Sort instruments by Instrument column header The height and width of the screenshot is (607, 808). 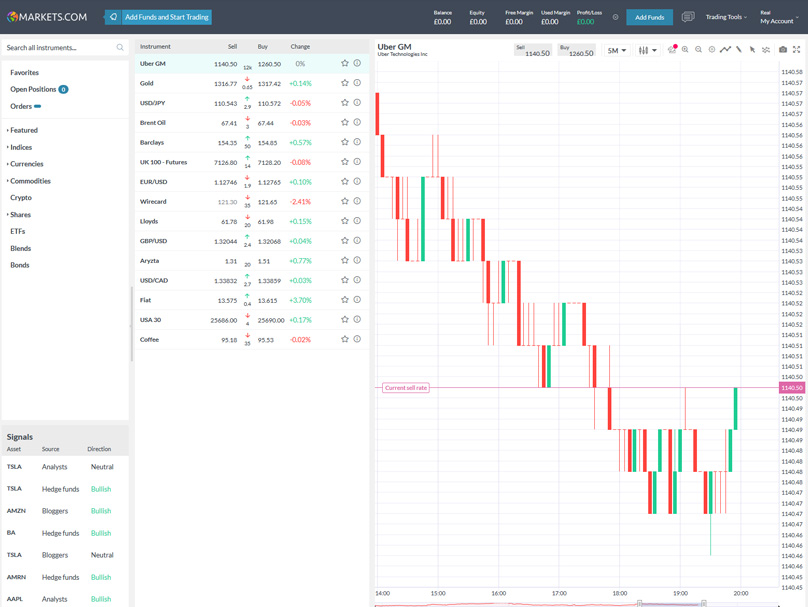point(155,46)
